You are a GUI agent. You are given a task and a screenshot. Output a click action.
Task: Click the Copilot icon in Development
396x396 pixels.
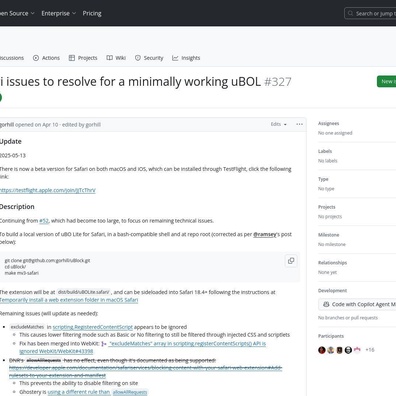point(326,304)
